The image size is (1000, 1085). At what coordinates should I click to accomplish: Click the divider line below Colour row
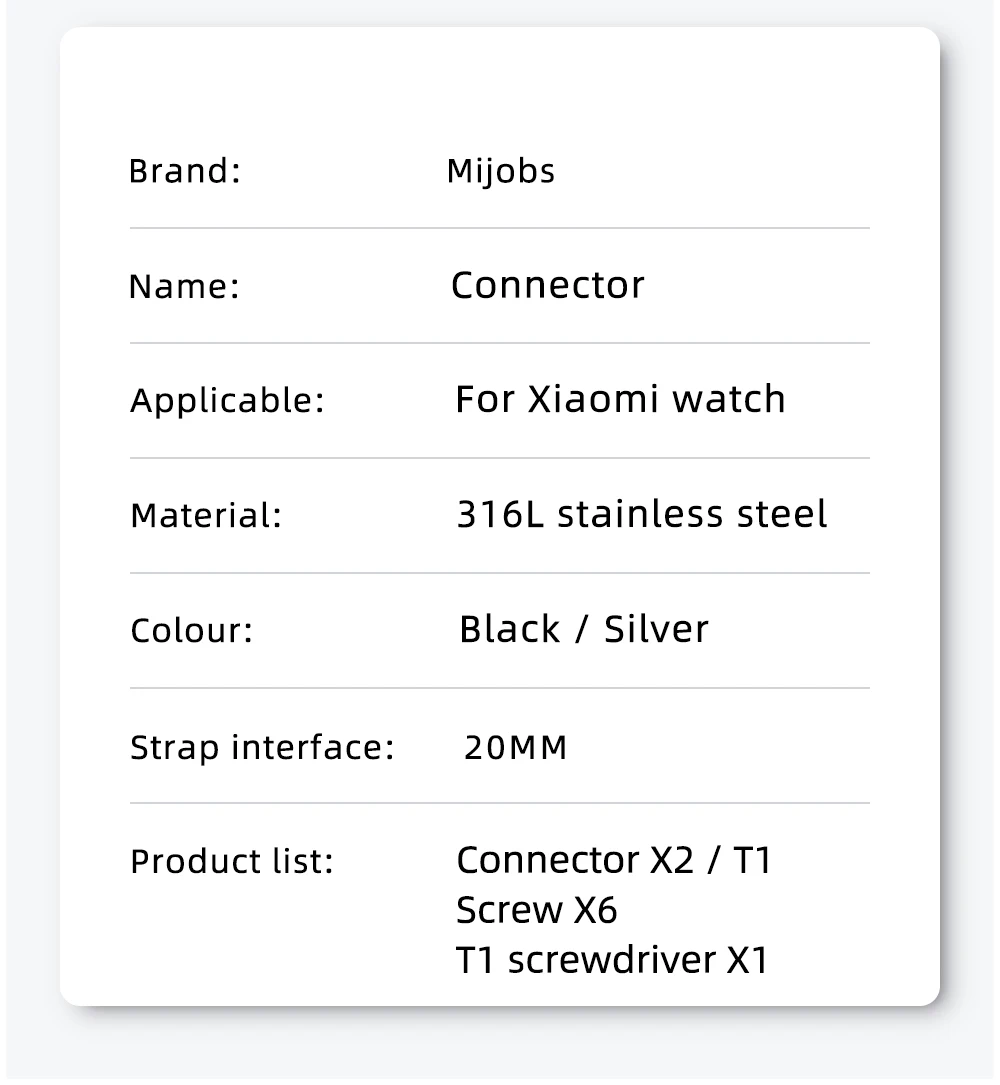pos(499,688)
